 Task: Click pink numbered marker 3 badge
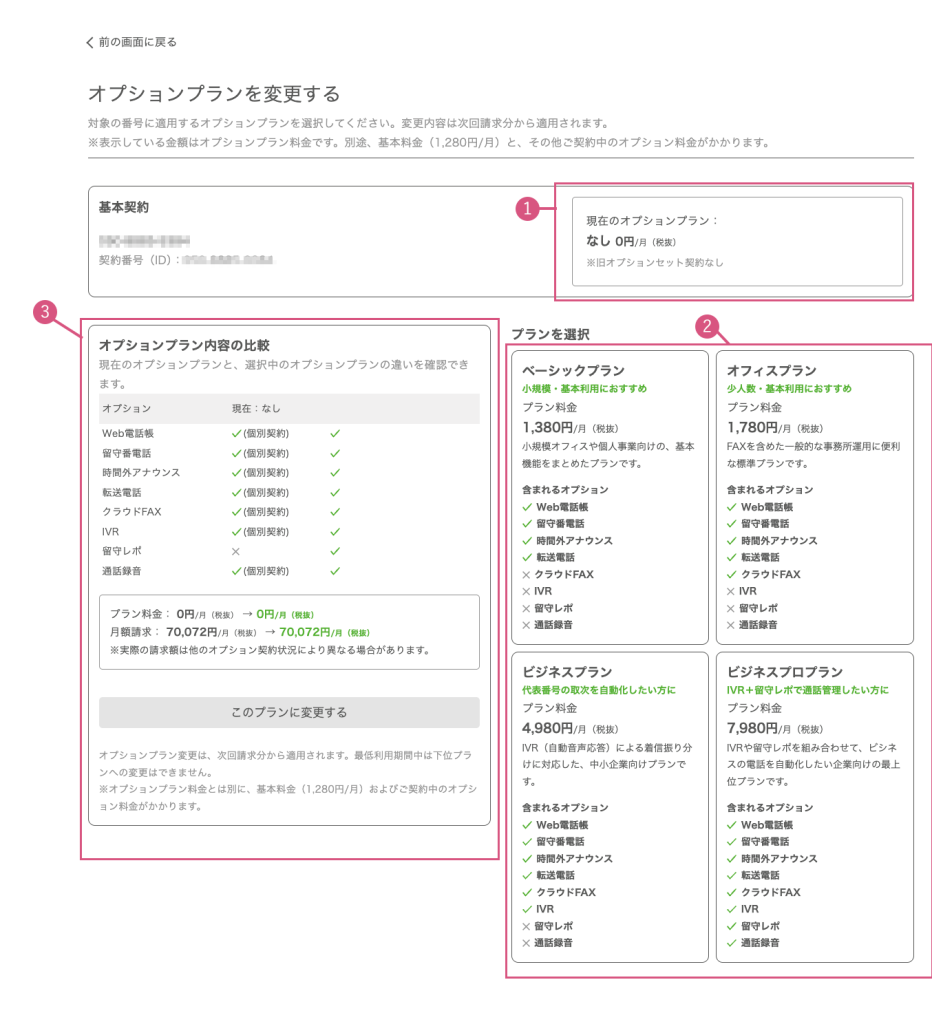point(44,312)
